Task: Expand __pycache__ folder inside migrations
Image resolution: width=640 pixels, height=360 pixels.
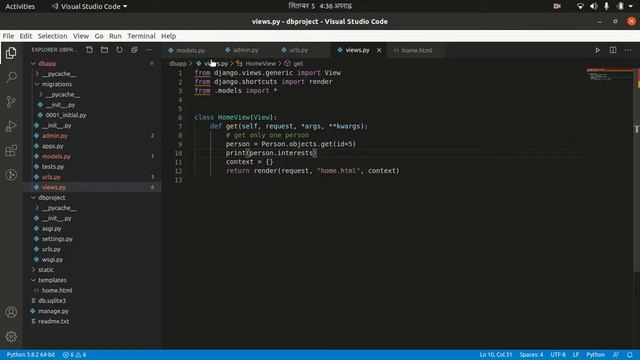Action: (41, 94)
